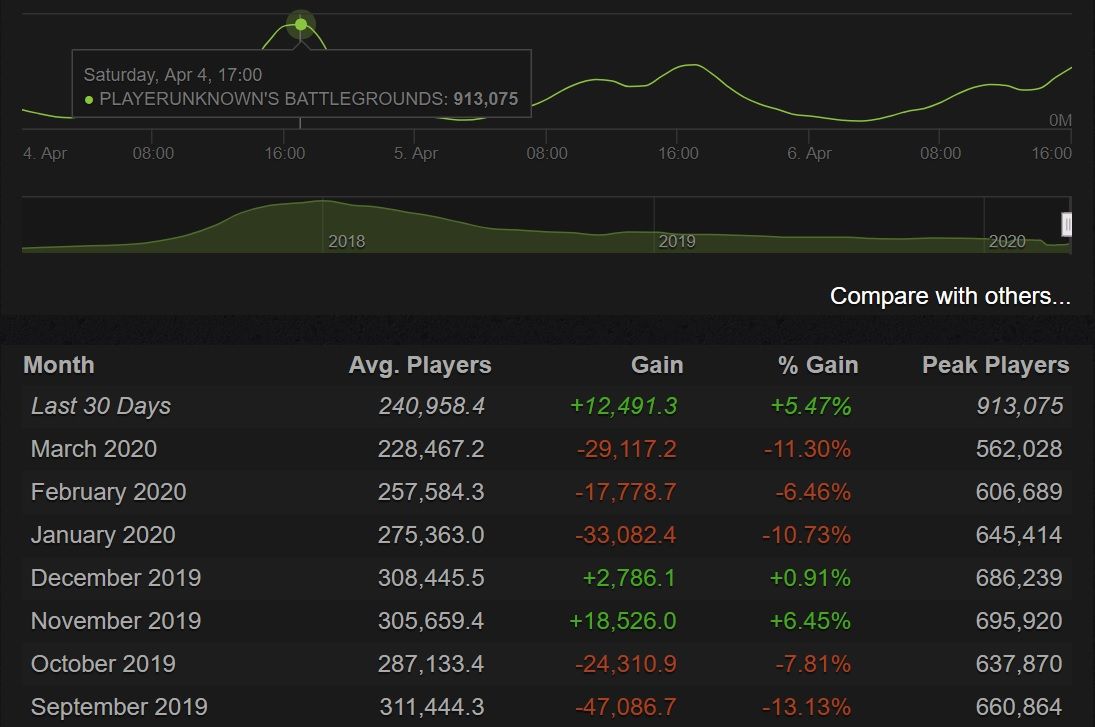Select peak players 913,075 in Last 30 Days row
The height and width of the screenshot is (727, 1095).
(x=1020, y=406)
